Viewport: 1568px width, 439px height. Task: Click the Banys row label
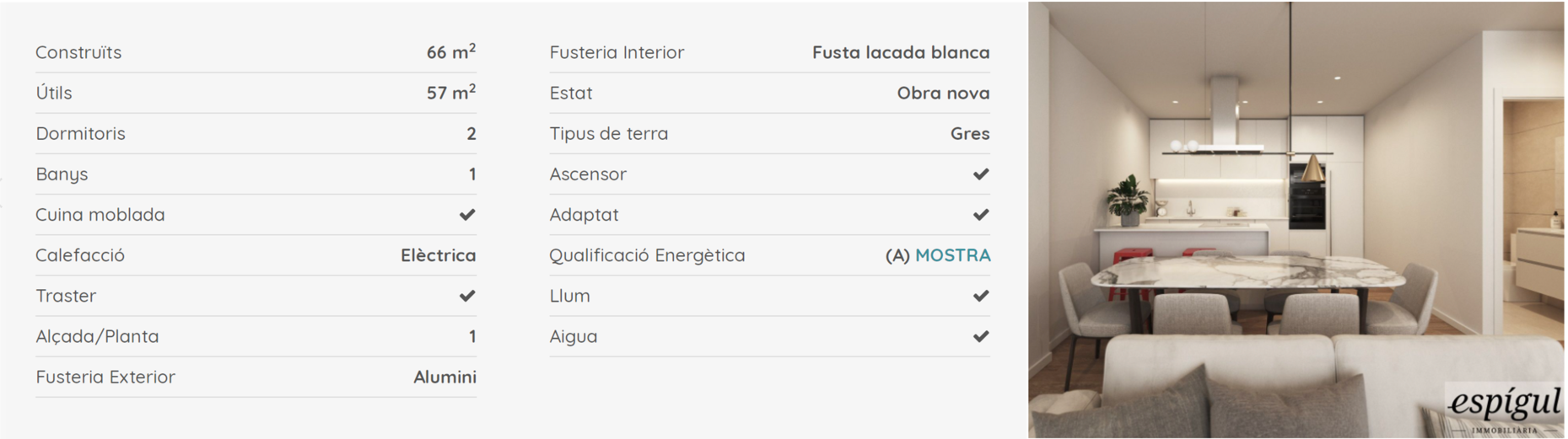[x=62, y=174]
